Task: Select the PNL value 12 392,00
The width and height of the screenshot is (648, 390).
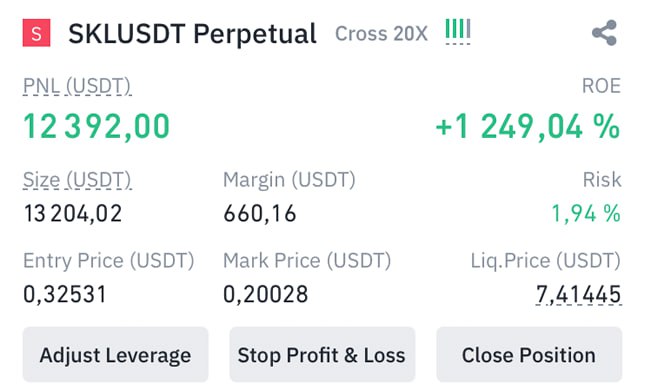Action: pos(96,126)
